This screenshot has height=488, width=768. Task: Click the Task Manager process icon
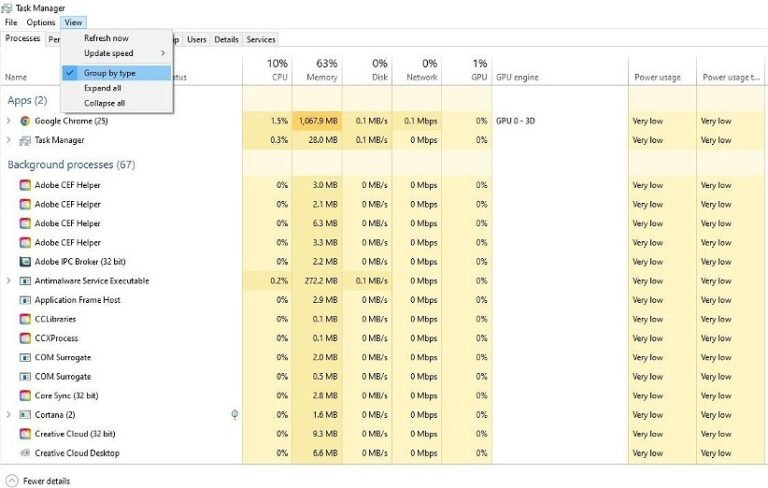26,140
